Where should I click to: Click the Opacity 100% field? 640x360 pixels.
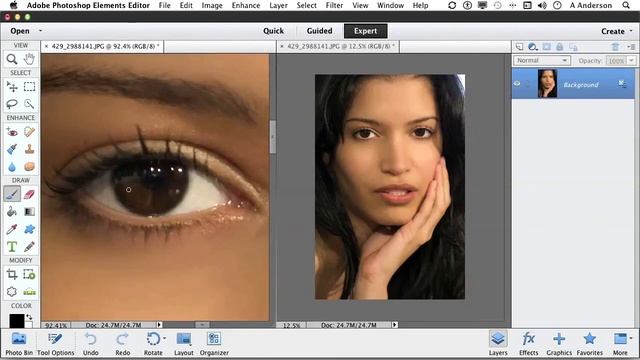coord(616,60)
